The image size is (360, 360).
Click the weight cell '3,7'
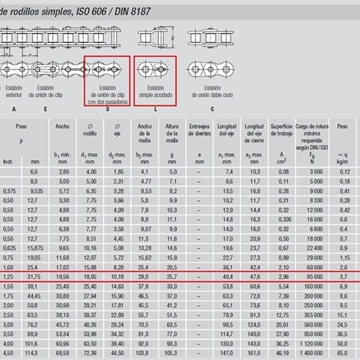(x=344, y=277)
